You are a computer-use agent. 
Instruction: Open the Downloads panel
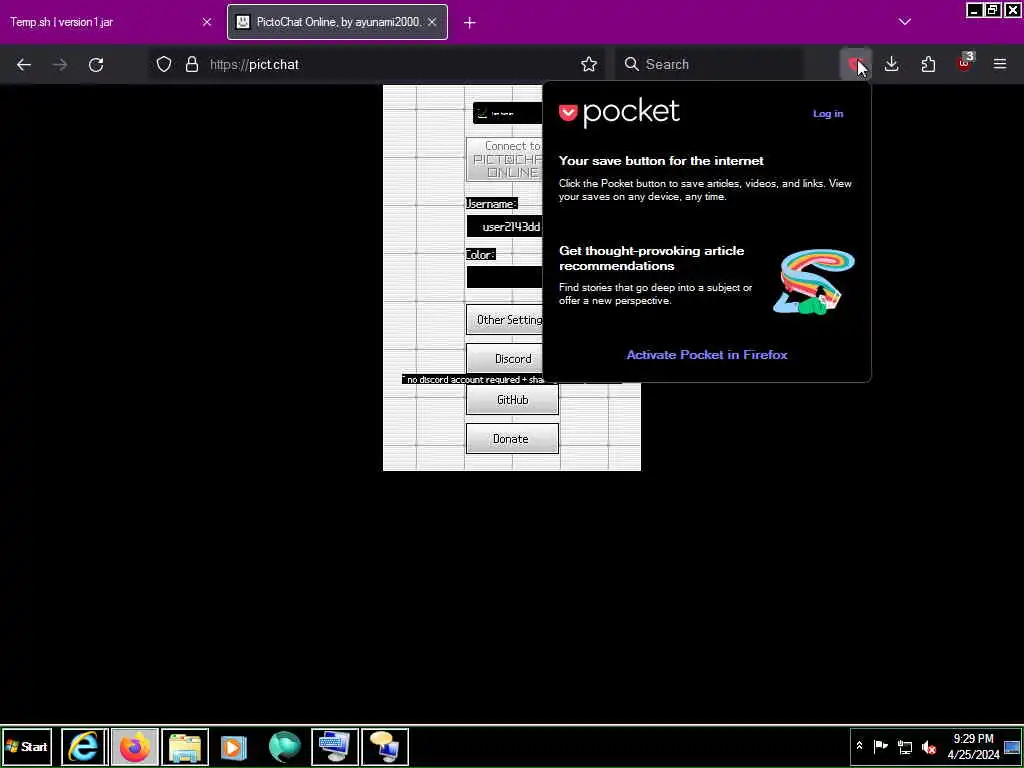pyautogui.click(x=891, y=64)
